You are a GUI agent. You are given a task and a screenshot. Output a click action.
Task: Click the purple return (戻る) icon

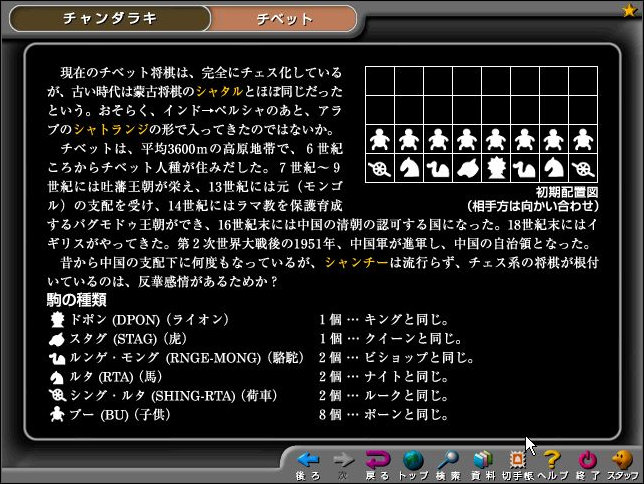click(378, 460)
